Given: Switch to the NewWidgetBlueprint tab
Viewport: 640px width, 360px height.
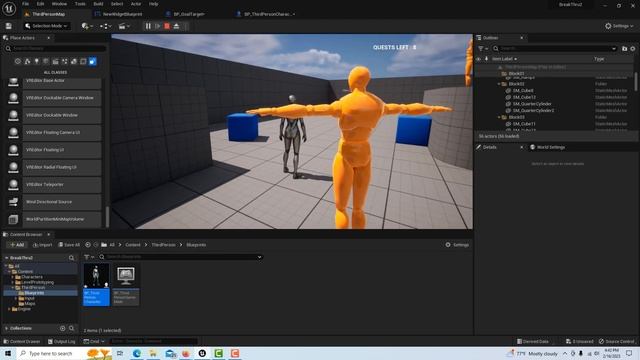Looking at the screenshot, I should (x=122, y=14).
